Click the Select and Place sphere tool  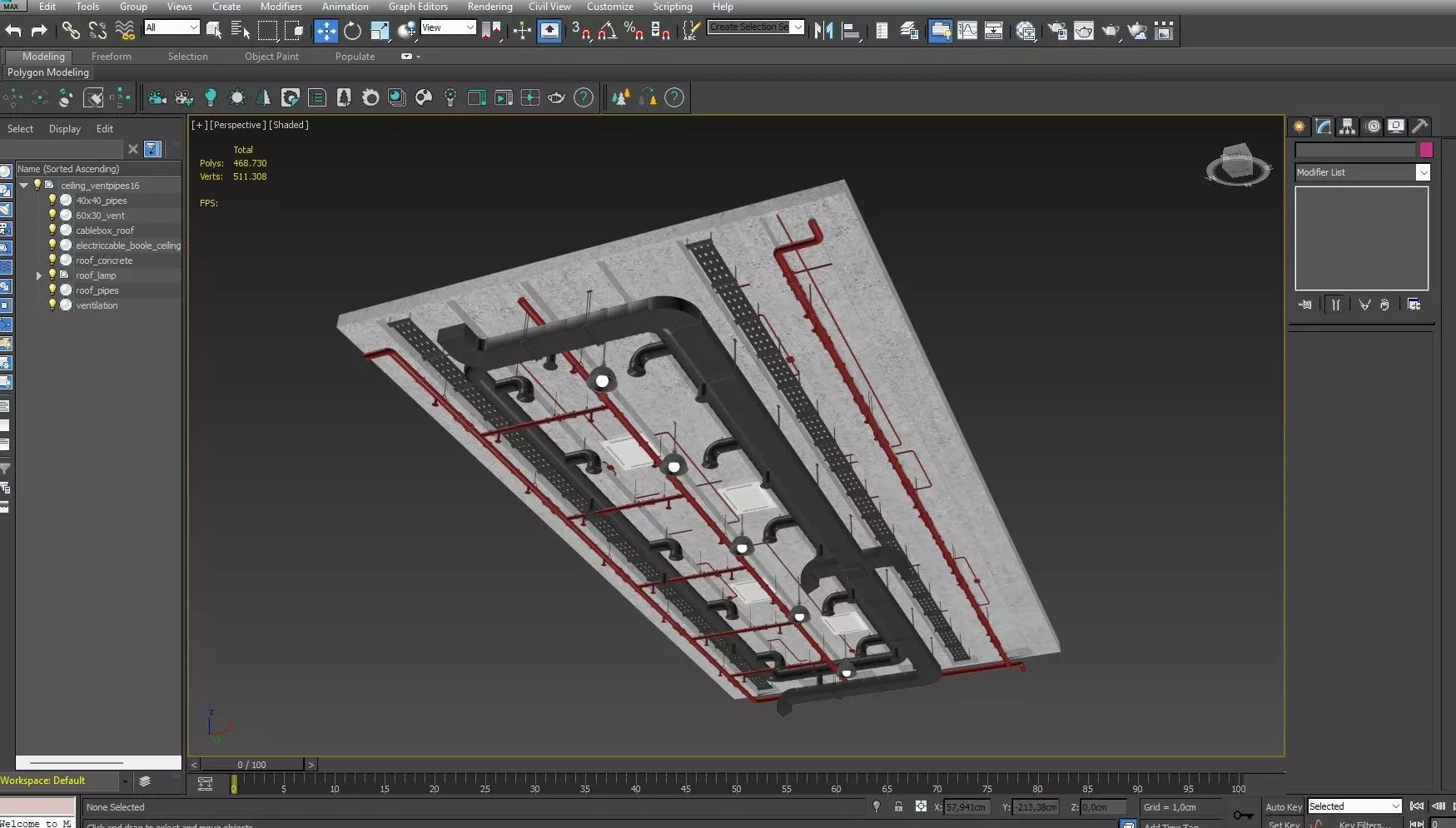click(406, 31)
